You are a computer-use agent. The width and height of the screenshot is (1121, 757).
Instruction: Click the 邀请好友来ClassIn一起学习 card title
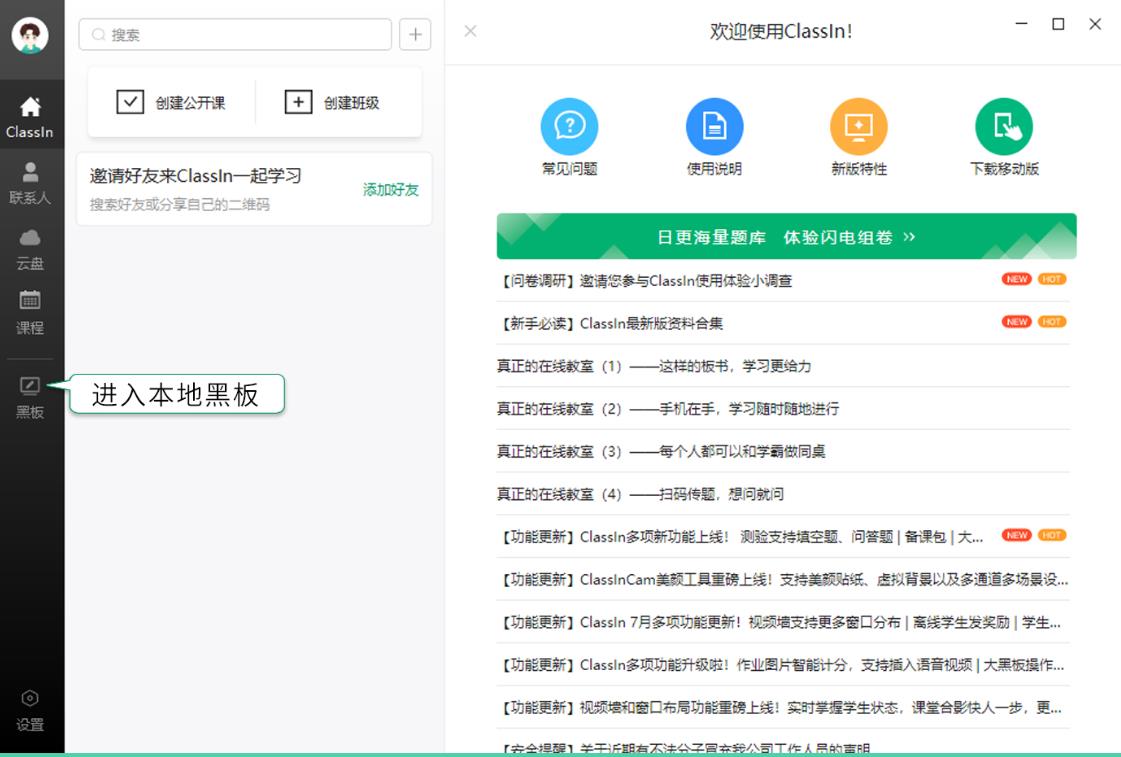[x=196, y=176]
